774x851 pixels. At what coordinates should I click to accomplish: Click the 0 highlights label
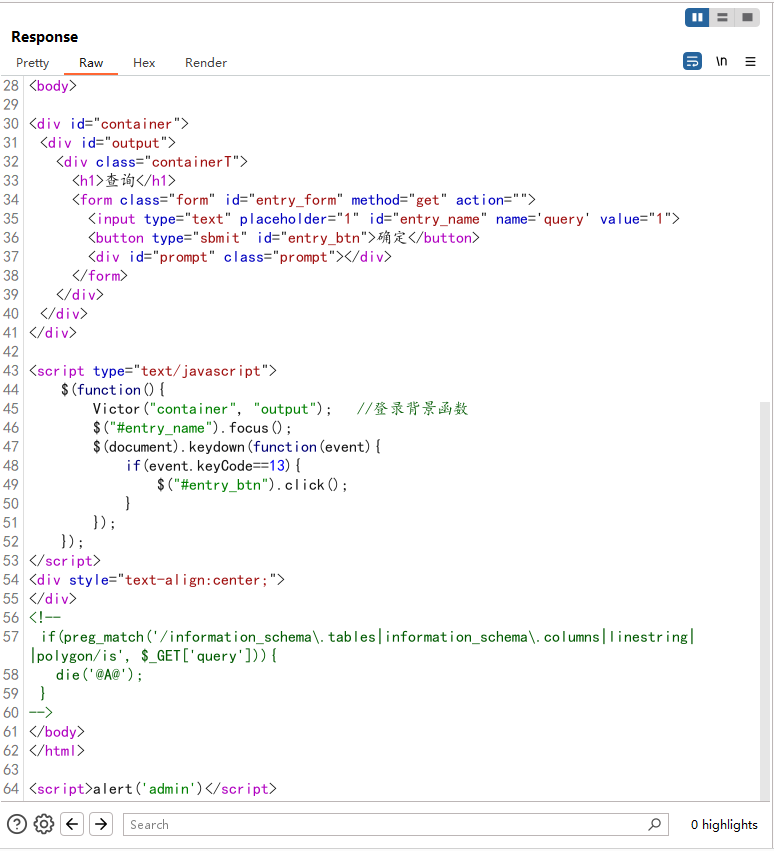coord(724,825)
